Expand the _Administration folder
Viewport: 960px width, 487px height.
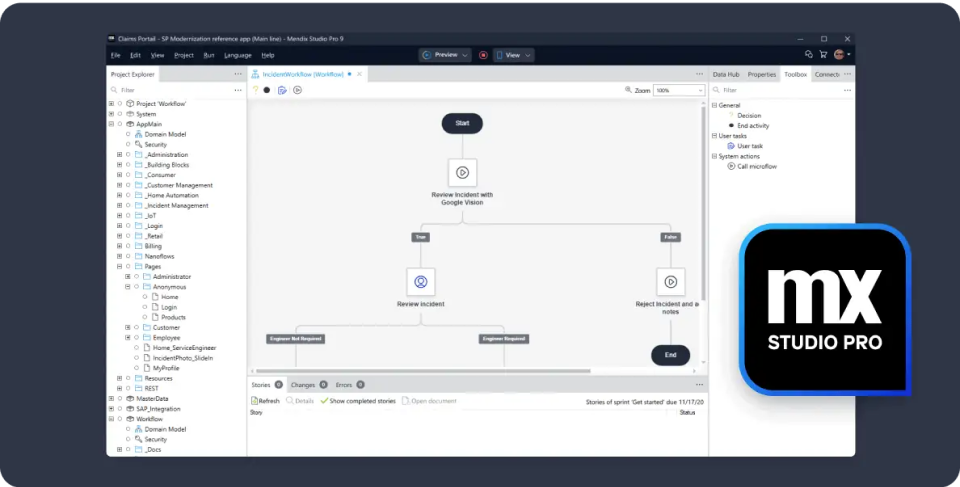tap(119, 155)
